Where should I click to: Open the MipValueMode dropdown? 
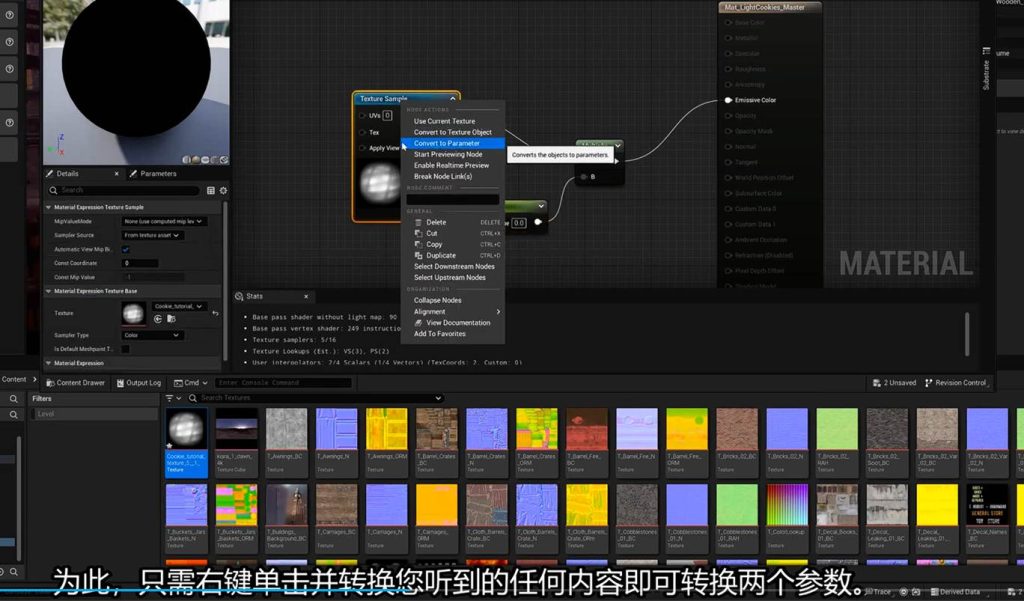coord(164,221)
